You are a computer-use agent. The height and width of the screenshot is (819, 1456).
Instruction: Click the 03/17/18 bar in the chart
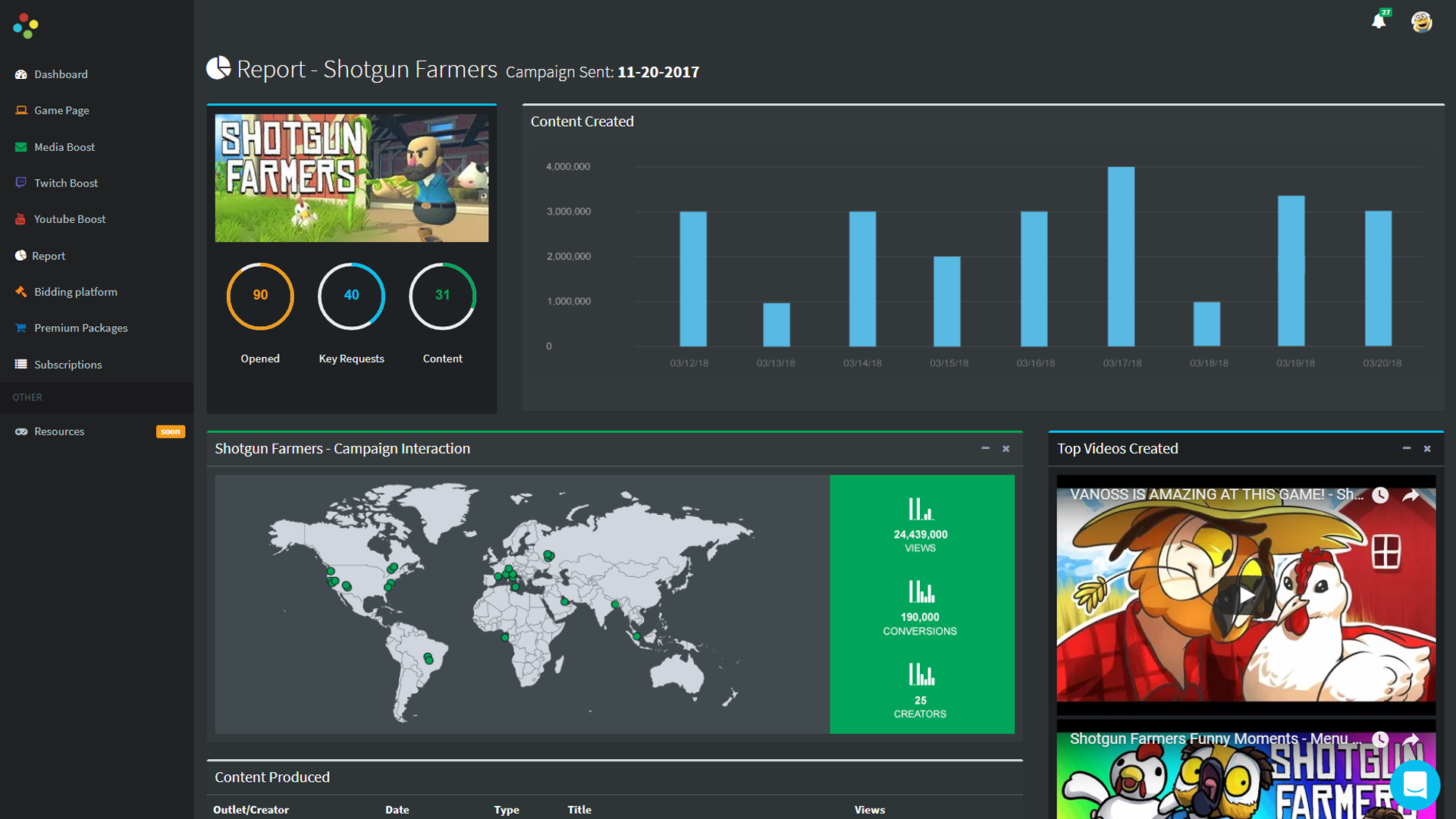click(1121, 256)
